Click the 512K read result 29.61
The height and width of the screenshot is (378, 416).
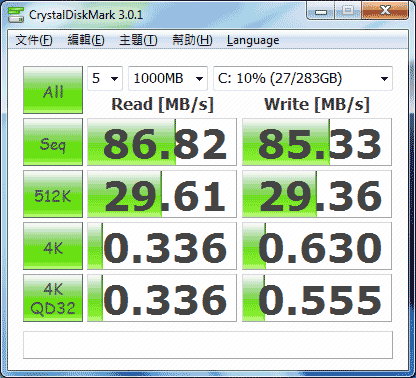tap(162, 194)
